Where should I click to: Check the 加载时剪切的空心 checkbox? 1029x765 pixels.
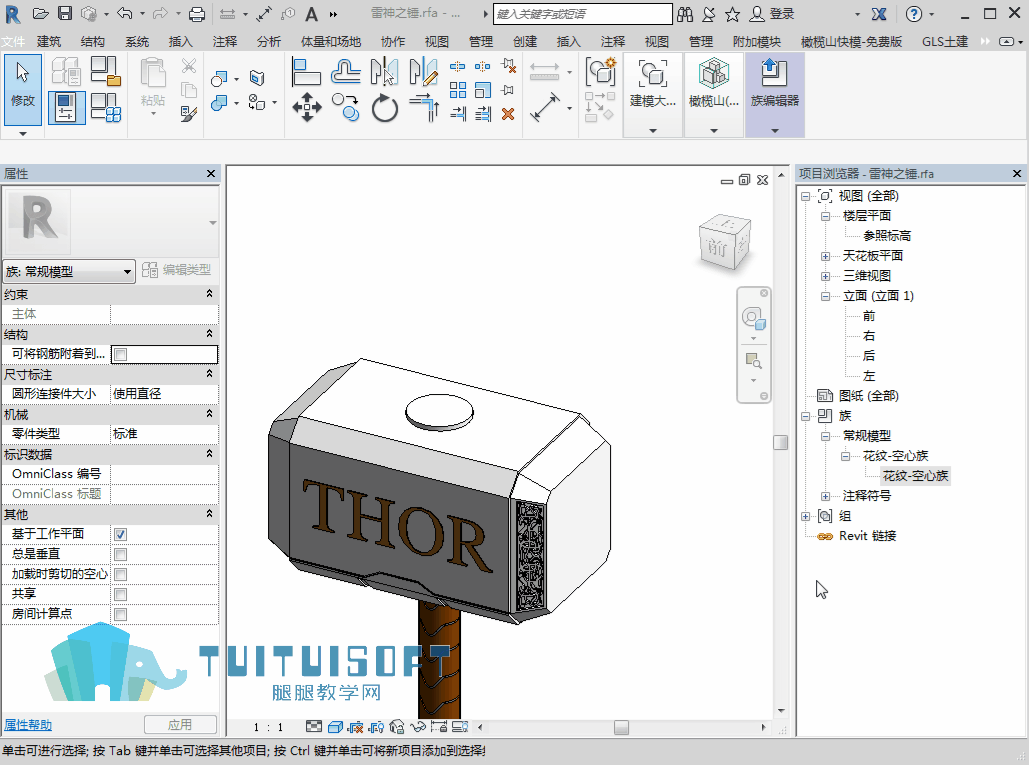120,575
